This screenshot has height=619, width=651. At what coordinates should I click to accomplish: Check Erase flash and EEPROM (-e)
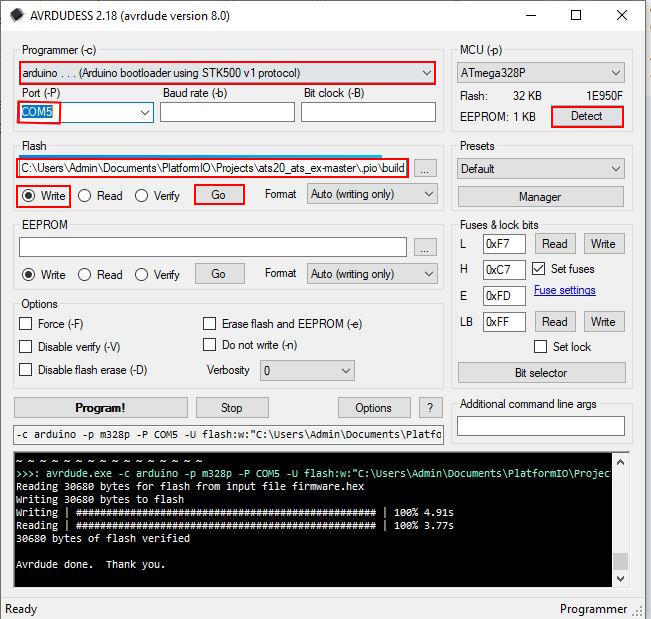pos(209,323)
